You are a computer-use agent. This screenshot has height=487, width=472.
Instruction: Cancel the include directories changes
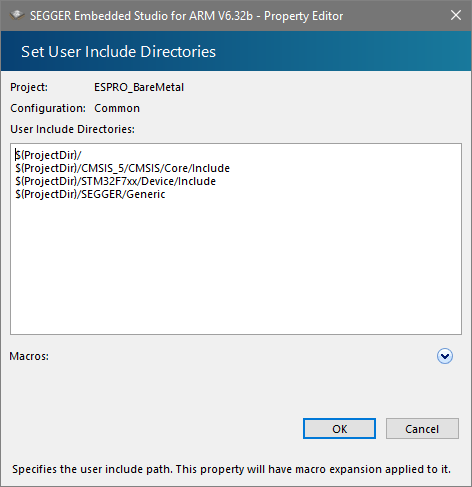(422, 429)
